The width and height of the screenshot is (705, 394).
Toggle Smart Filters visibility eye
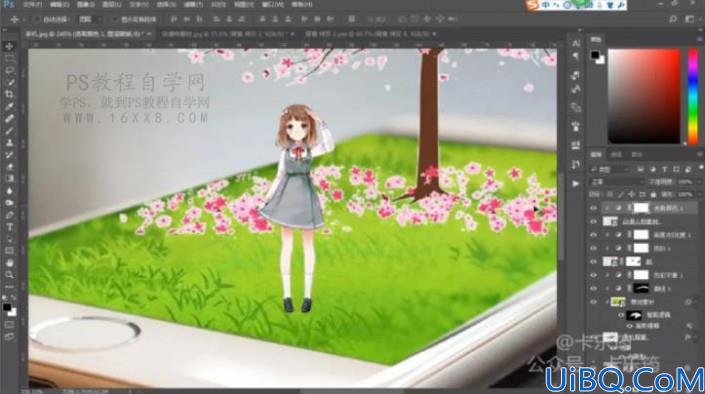(621, 315)
